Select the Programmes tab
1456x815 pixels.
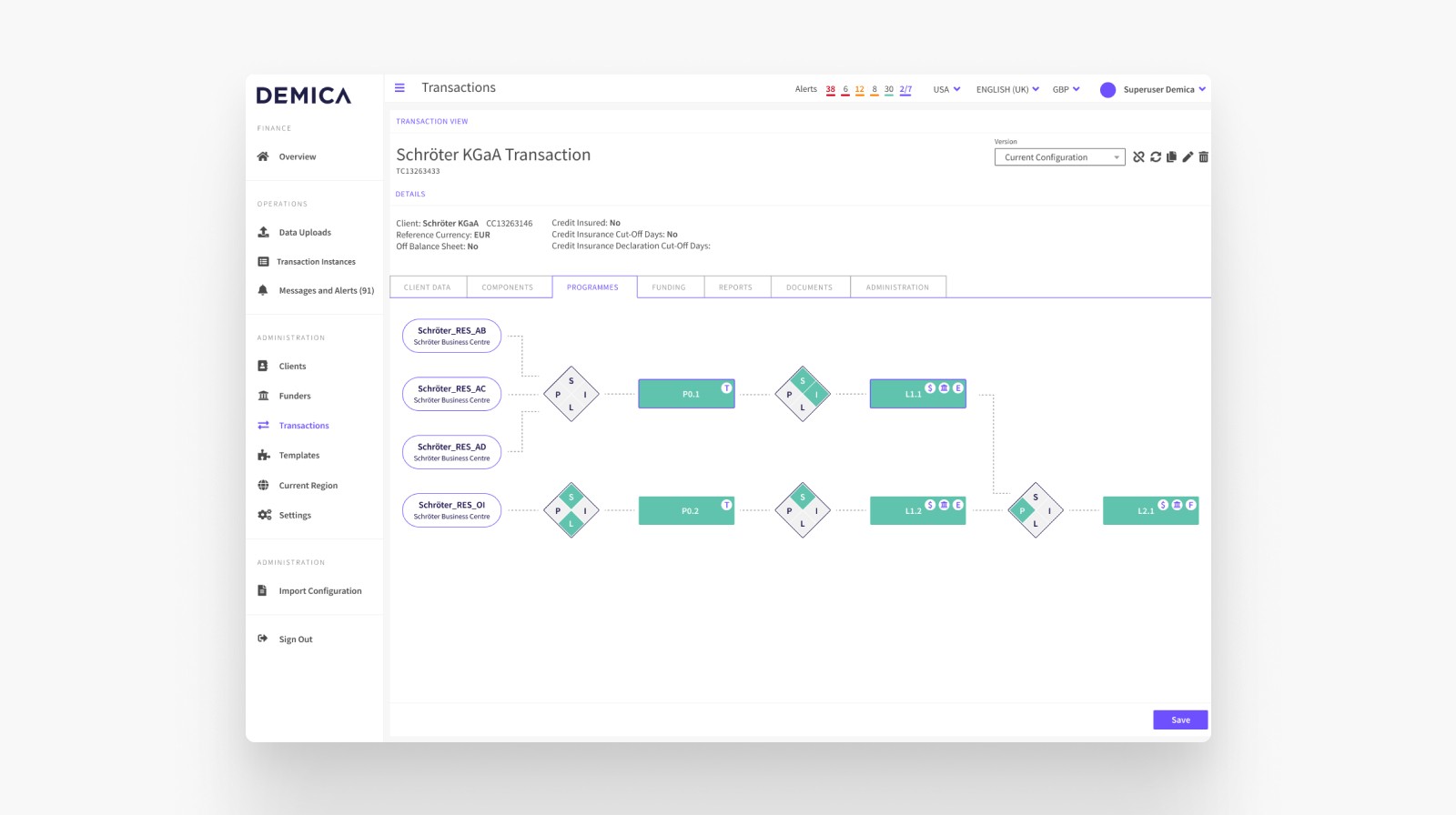pos(592,287)
